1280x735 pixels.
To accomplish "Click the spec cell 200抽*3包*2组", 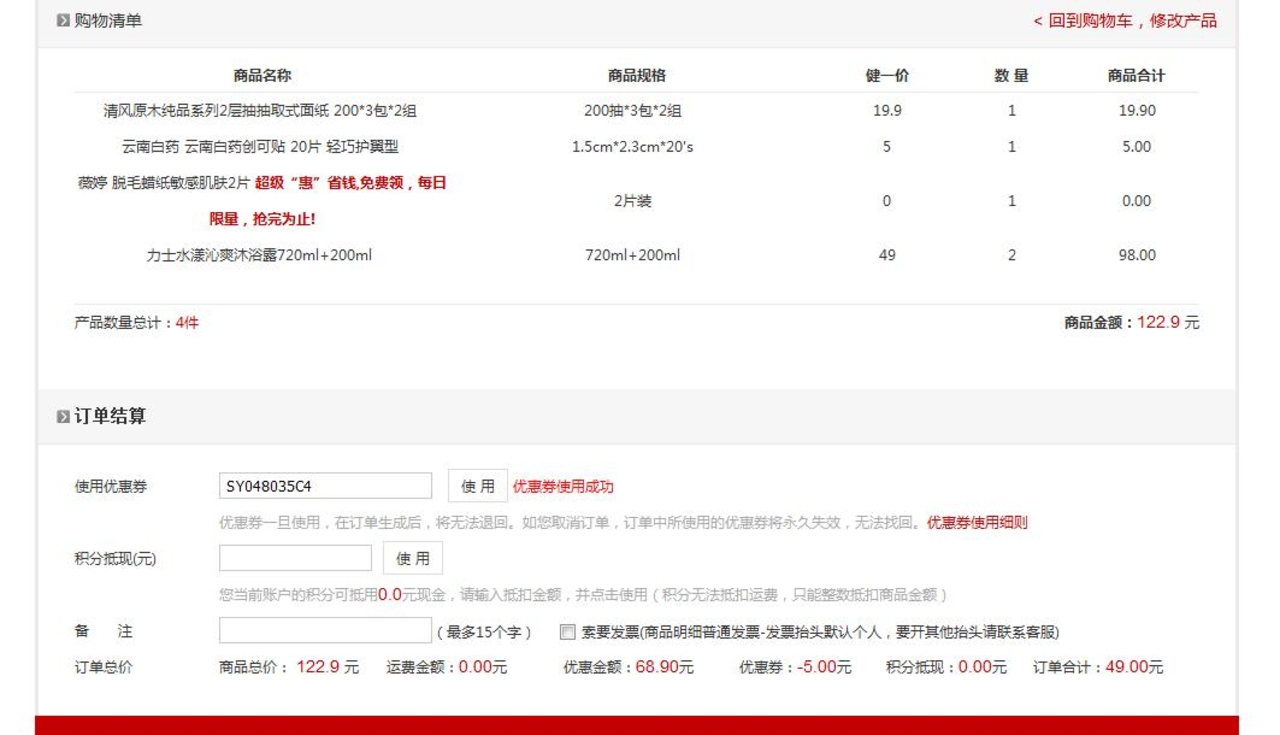I will tap(633, 111).
